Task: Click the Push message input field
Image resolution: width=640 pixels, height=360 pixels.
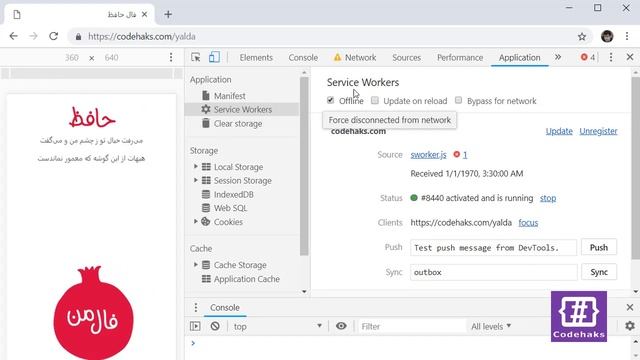Action: point(493,247)
